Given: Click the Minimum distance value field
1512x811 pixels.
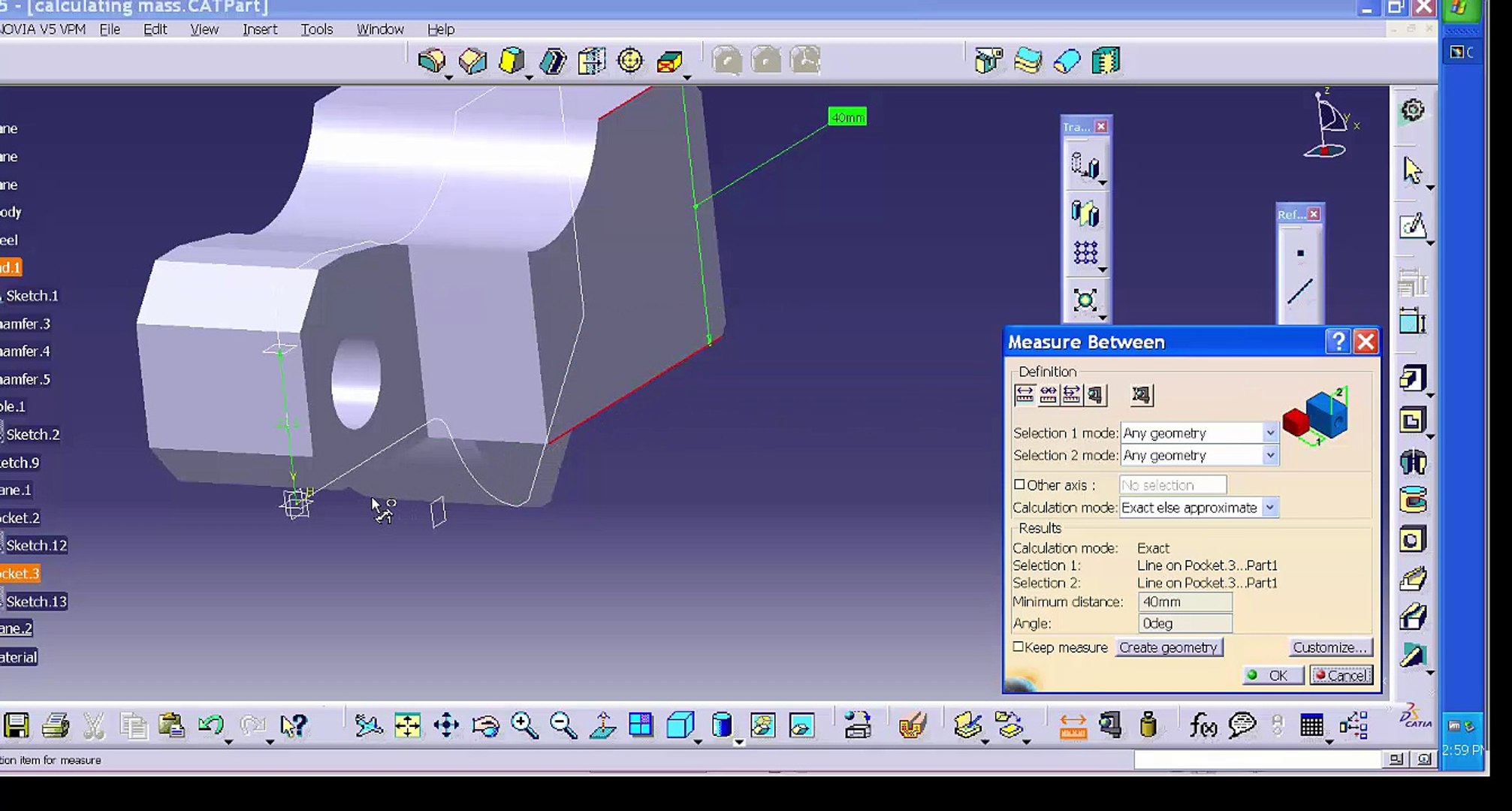Looking at the screenshot, I should pos(1185,601).
